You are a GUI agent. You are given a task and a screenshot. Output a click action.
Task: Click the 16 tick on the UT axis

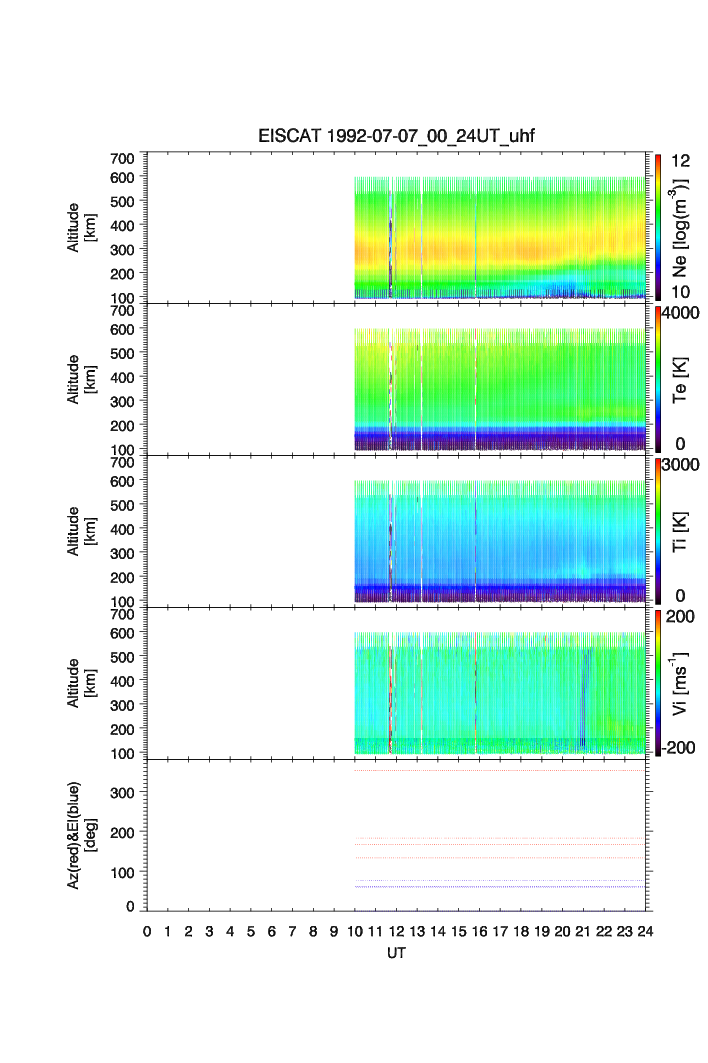(x=479, y=931)
